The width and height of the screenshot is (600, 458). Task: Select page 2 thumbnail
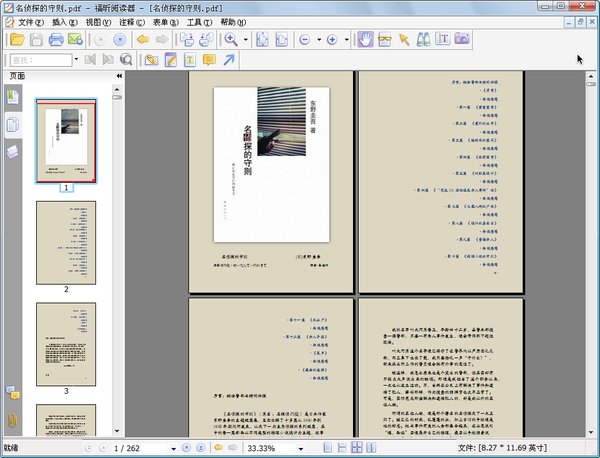point(66,241)
